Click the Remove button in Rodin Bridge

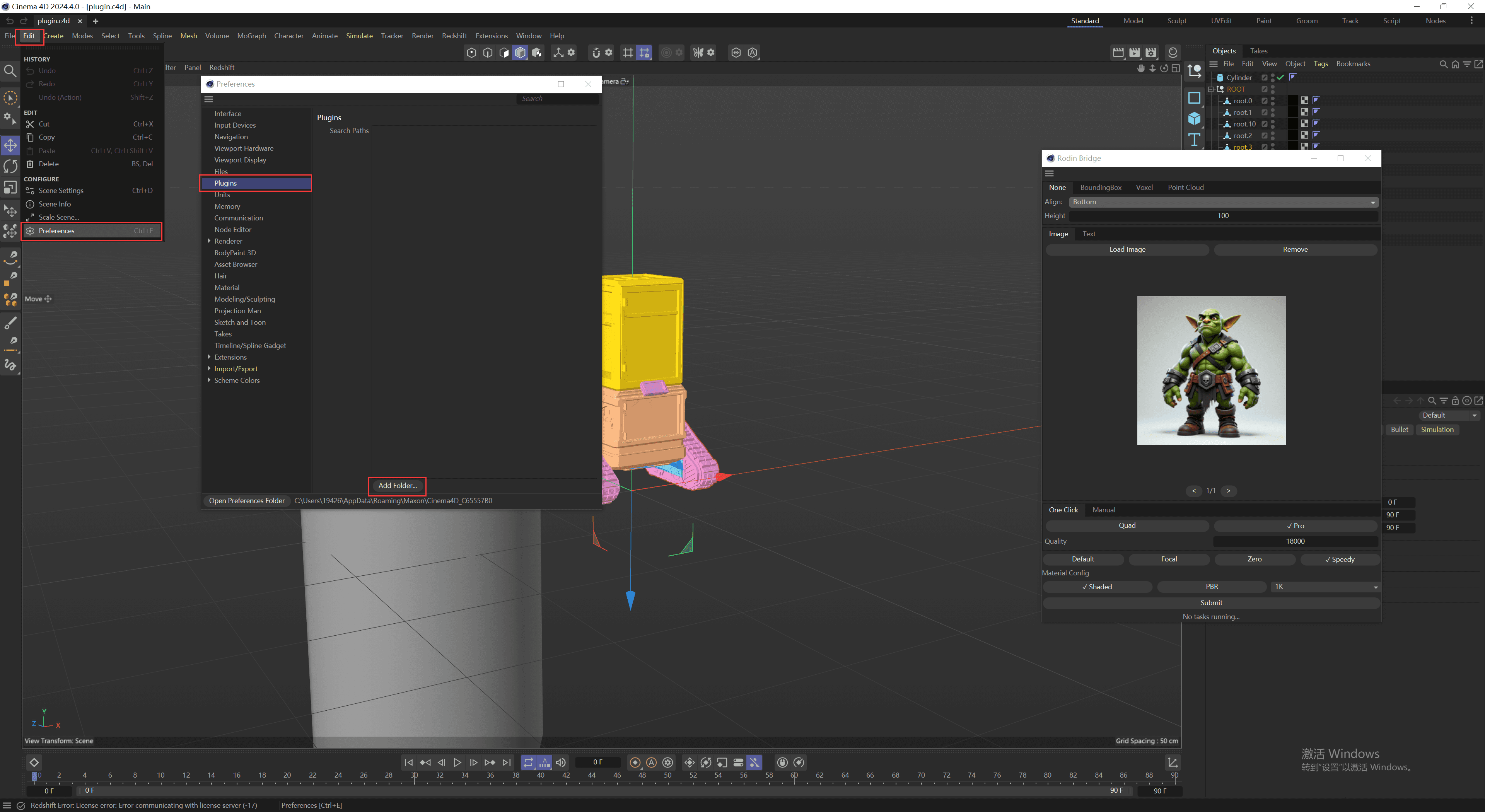pos(1296,249)
